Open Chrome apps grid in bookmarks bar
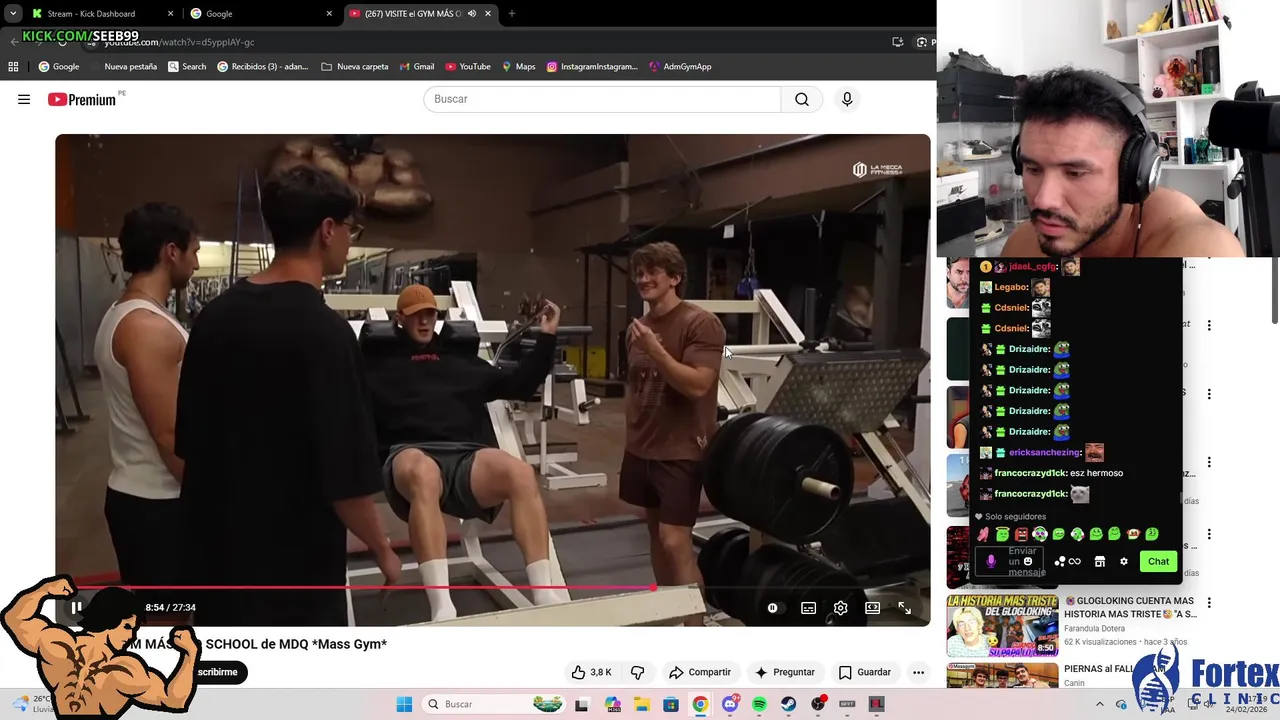Viewport: 1280px width, 720px height. tap(13, 67)
